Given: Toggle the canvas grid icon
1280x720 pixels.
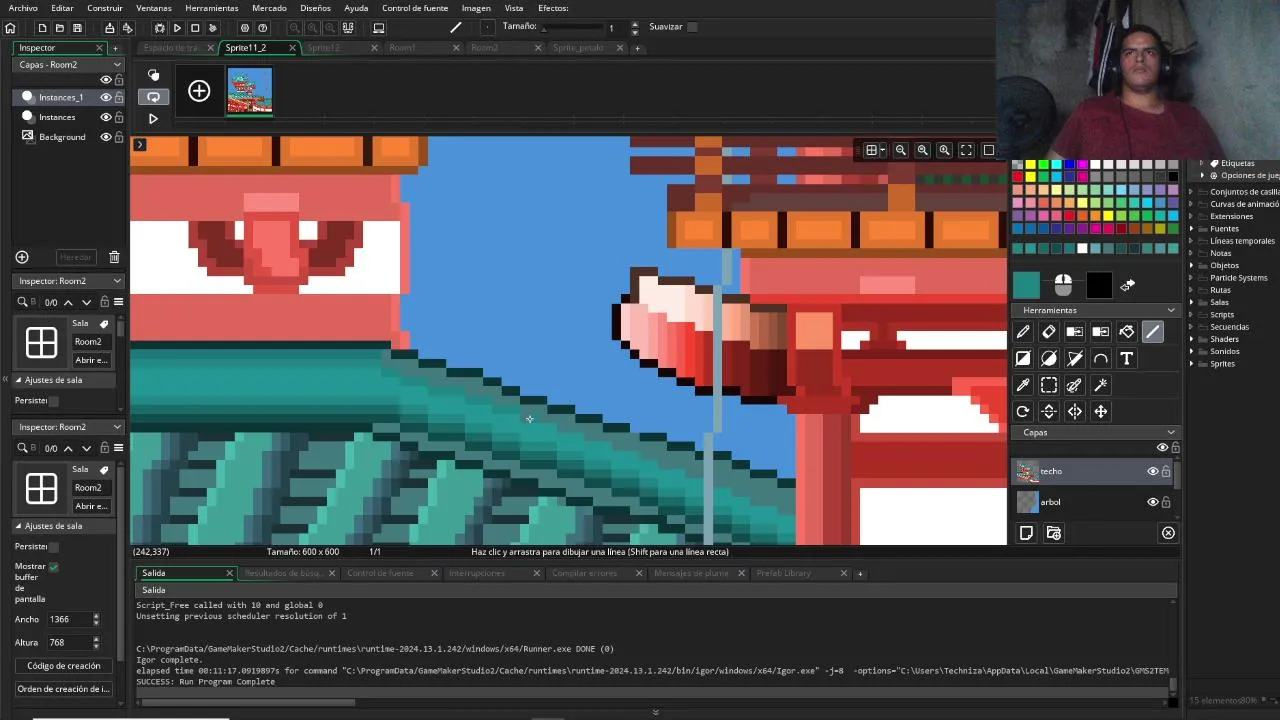Looking at the screenshot, I should [x=872, y=150].
